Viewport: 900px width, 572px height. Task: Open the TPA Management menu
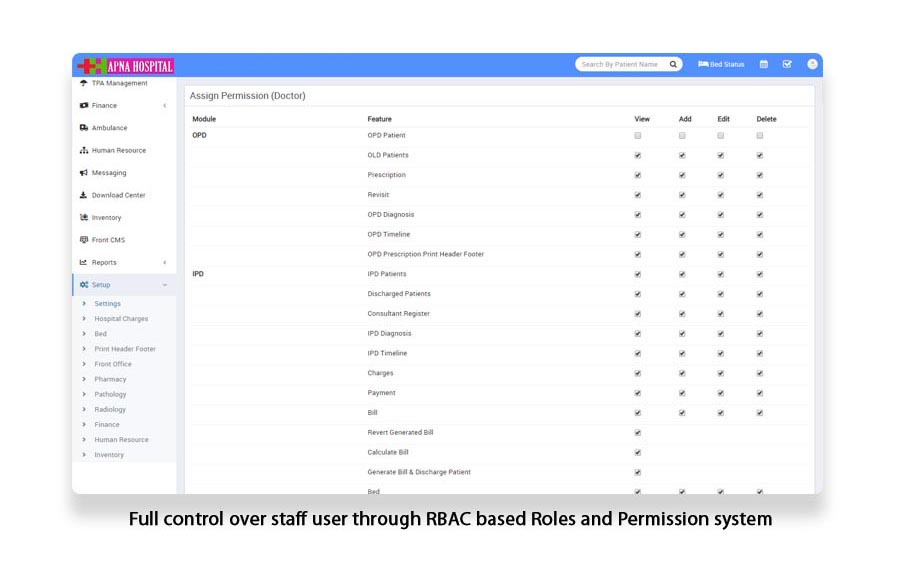[119, 83]
